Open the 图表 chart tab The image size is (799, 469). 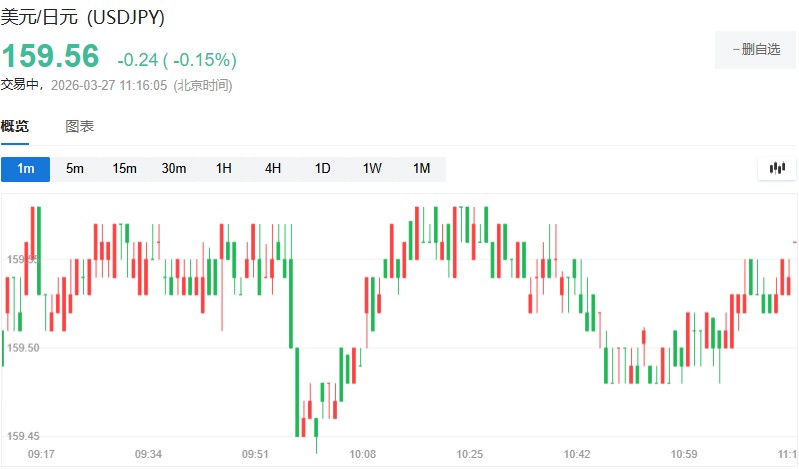[x=80, y=126]
